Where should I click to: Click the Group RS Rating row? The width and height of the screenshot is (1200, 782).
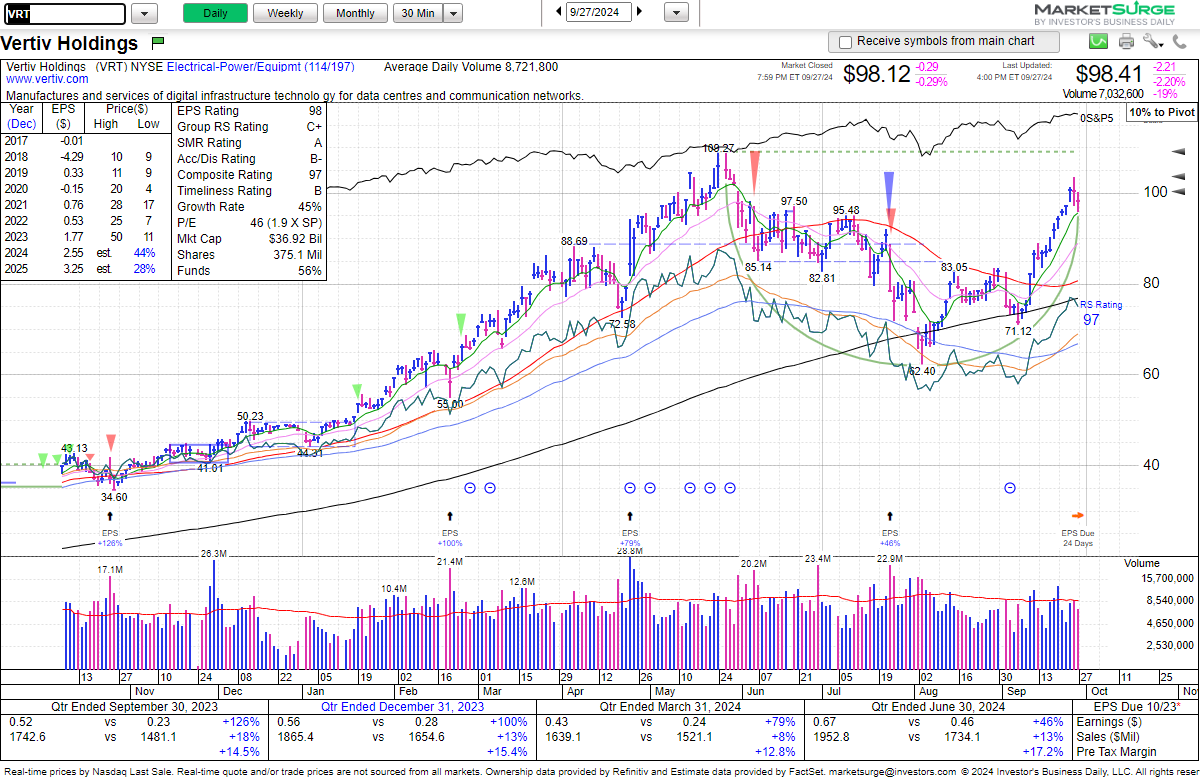click(x=250, y=127)
